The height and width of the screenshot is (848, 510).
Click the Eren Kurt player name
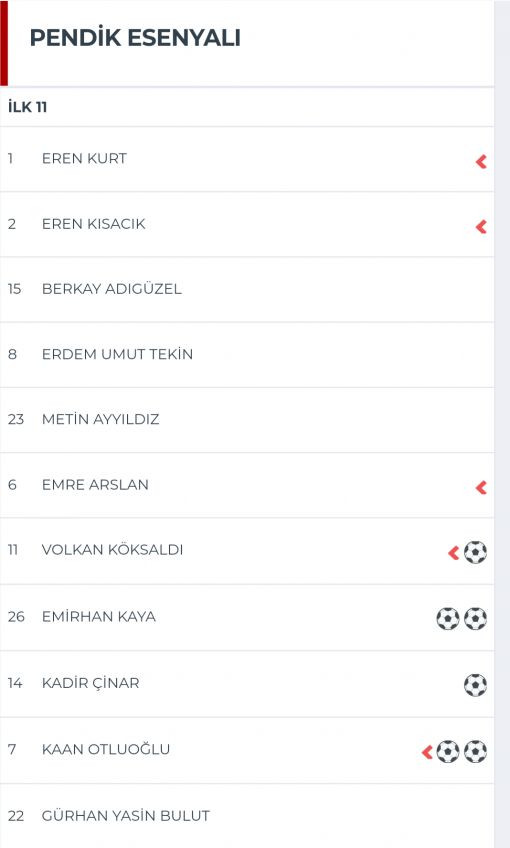pyautogui.click(x=84, y=158)
